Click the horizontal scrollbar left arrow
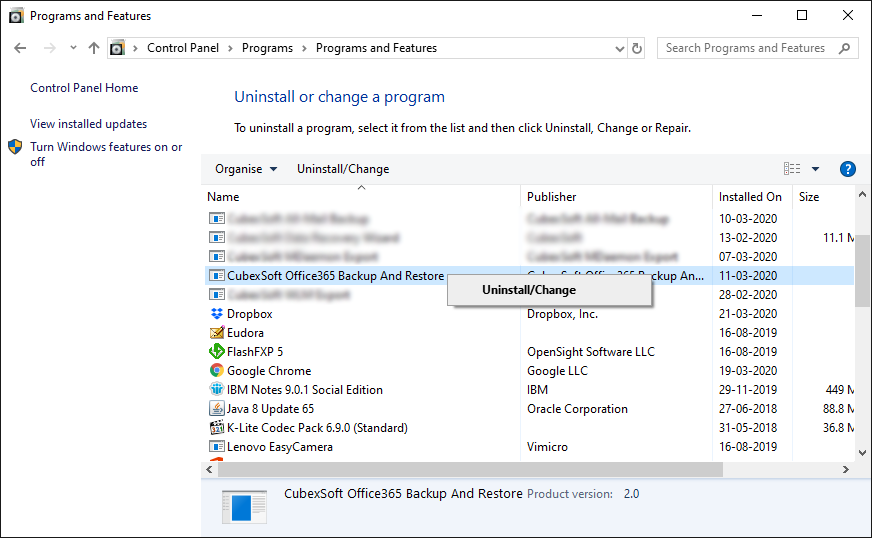The image size is (872, 538). 209,470
